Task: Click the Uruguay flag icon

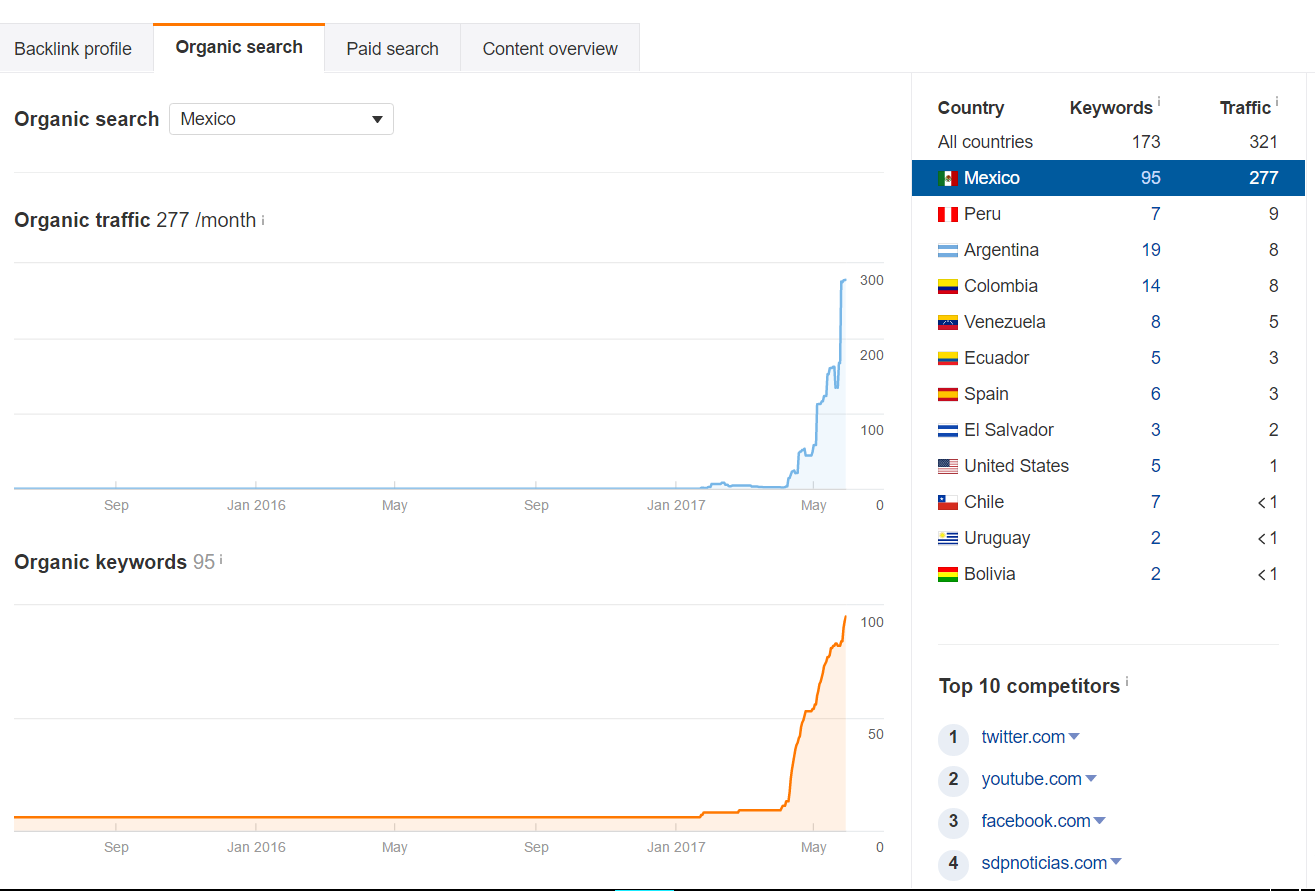Action: click(948, 538)
